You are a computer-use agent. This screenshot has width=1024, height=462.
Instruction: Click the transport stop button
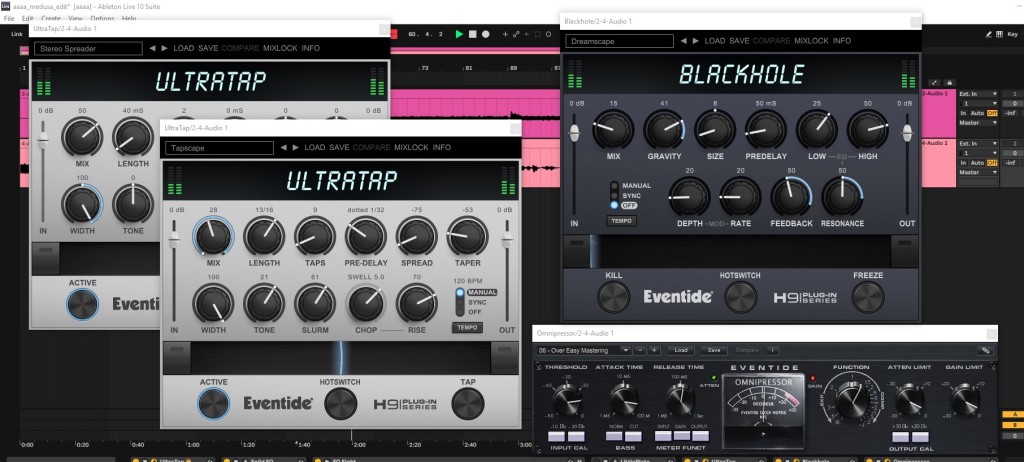click(x=473, y=34)
